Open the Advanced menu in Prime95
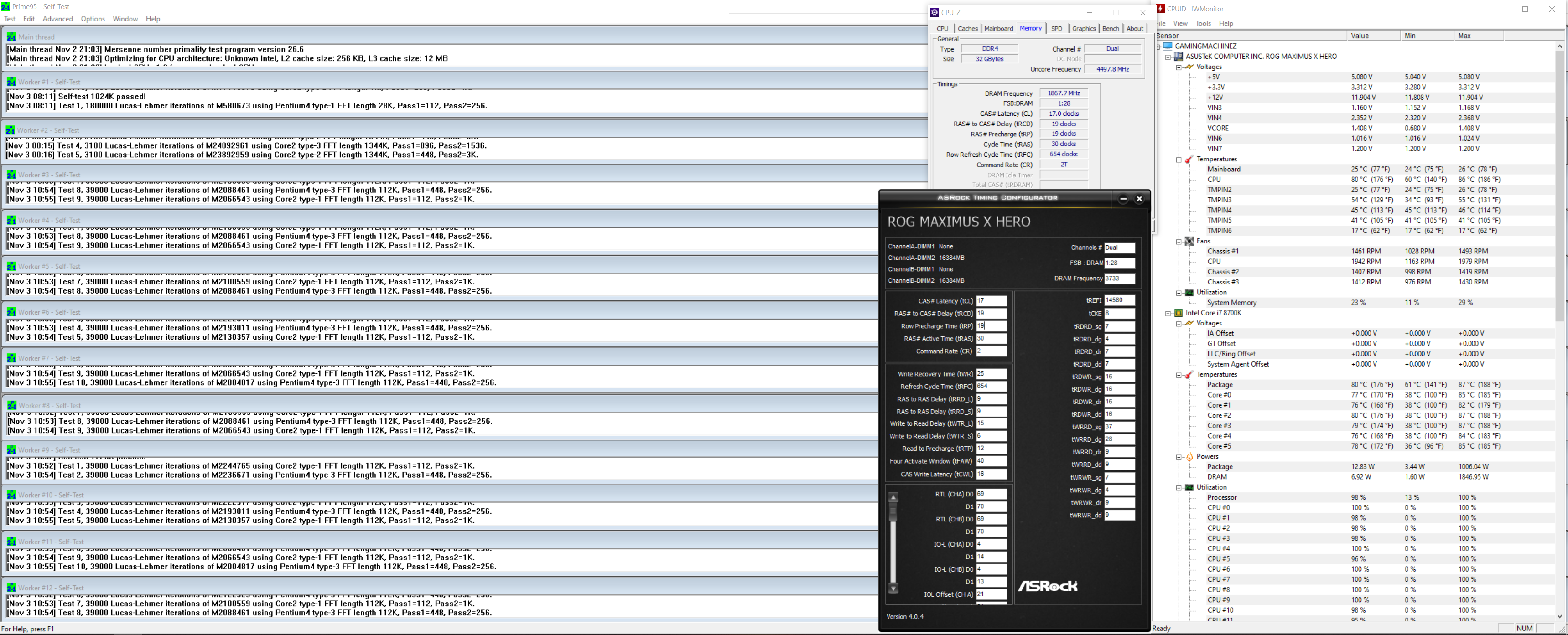 tap(57, 19)
